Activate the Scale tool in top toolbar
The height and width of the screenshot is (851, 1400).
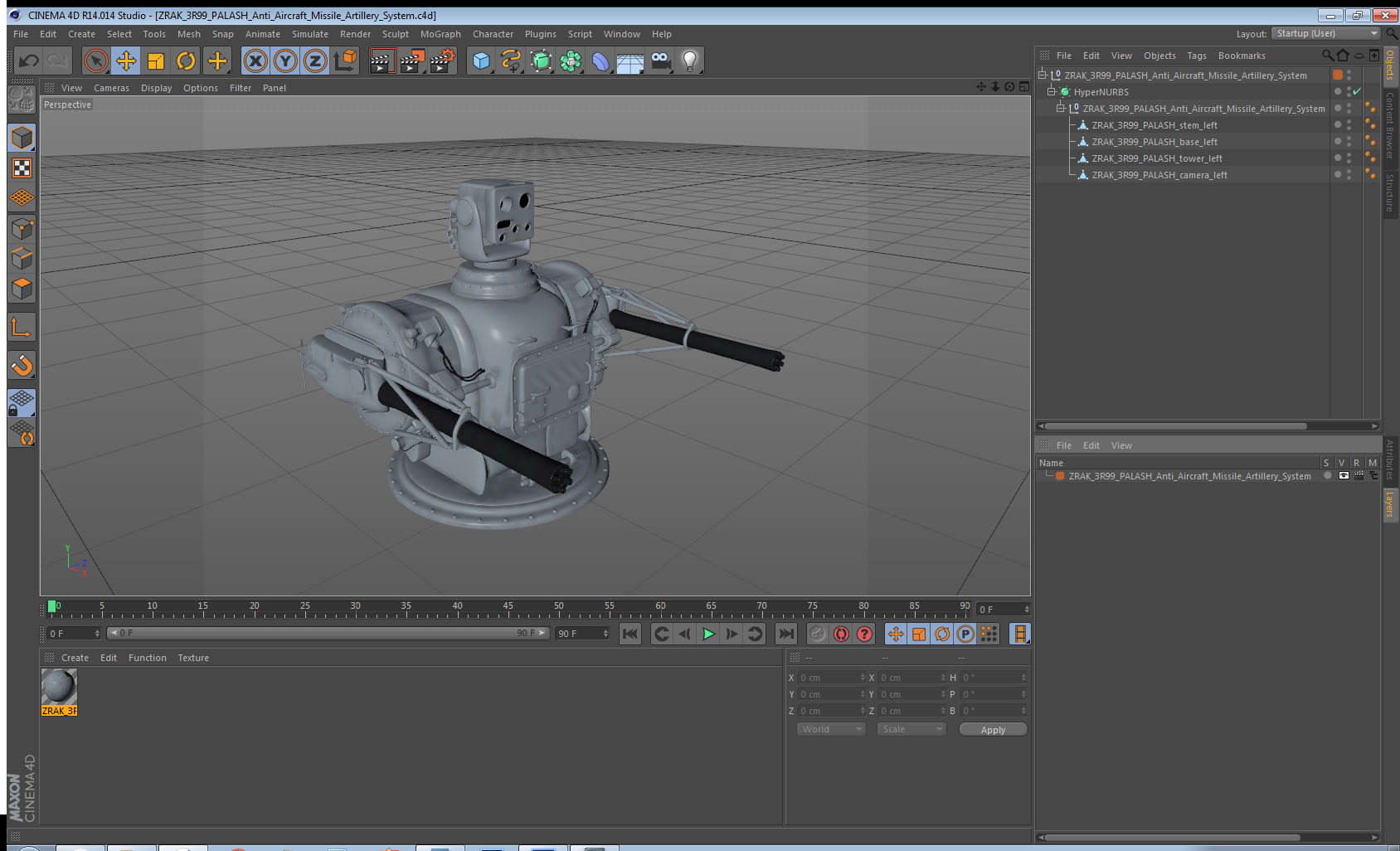(156, 61)
